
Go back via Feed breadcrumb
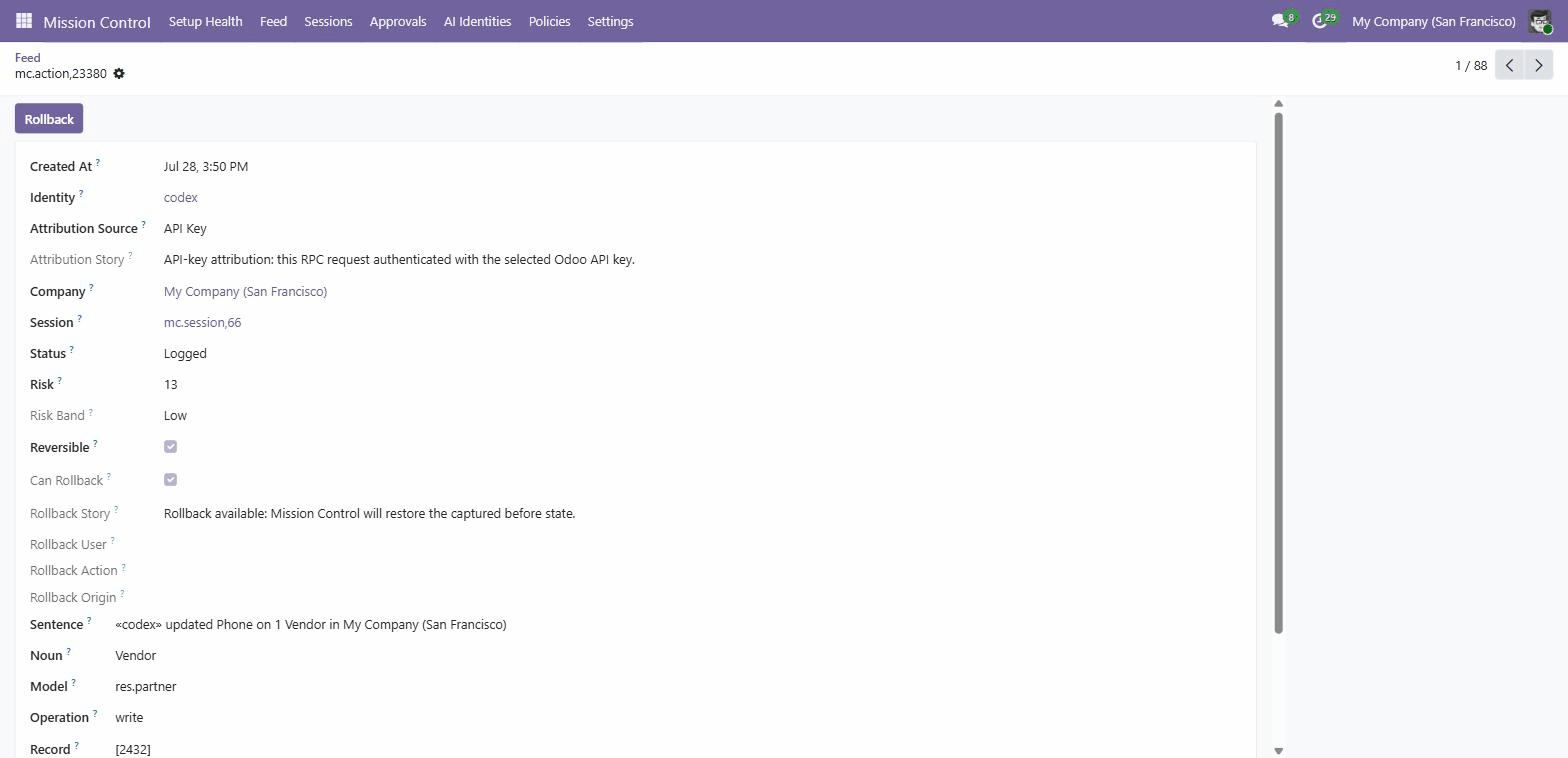(x=27, y=57)
